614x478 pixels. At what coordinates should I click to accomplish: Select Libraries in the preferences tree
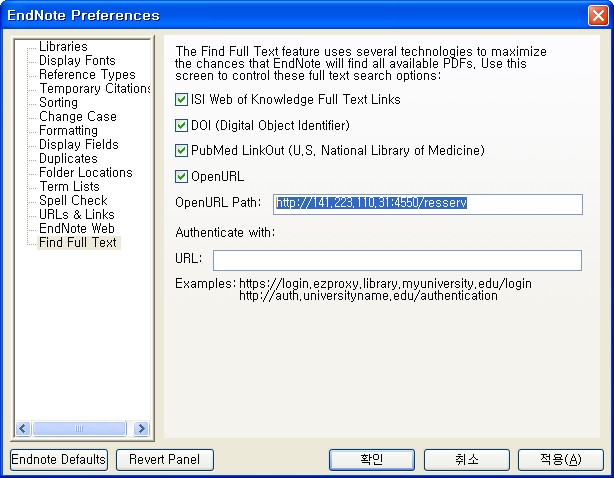63,46
